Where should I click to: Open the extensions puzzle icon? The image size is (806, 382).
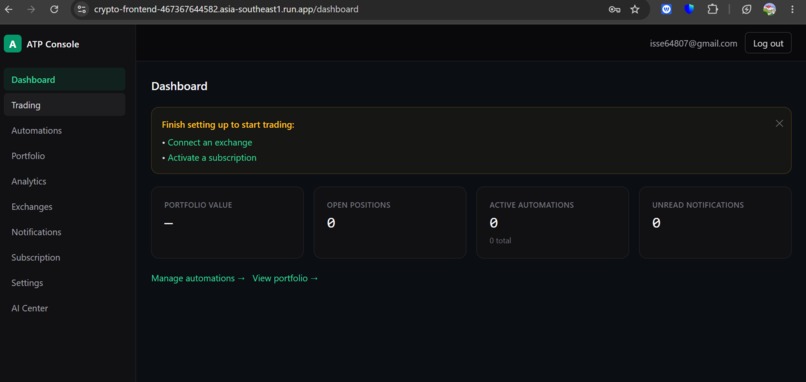click(712, 9)
